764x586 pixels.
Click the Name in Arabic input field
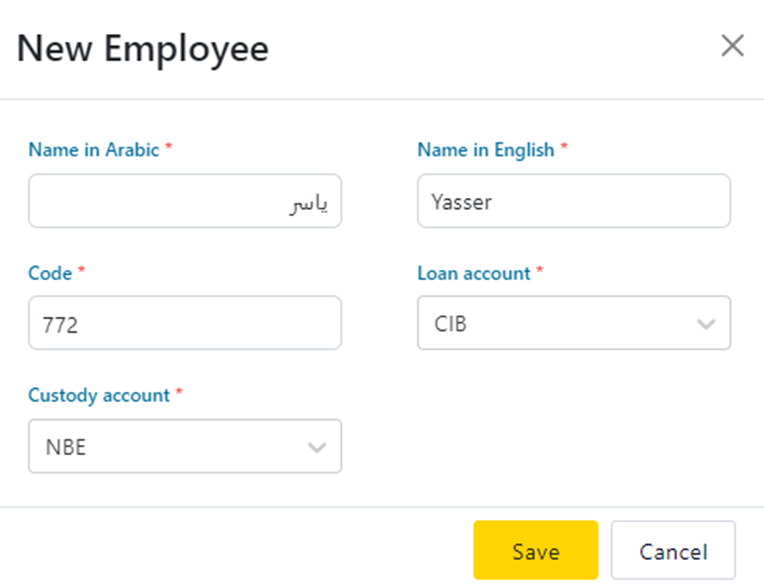click(x=185, y=201)
